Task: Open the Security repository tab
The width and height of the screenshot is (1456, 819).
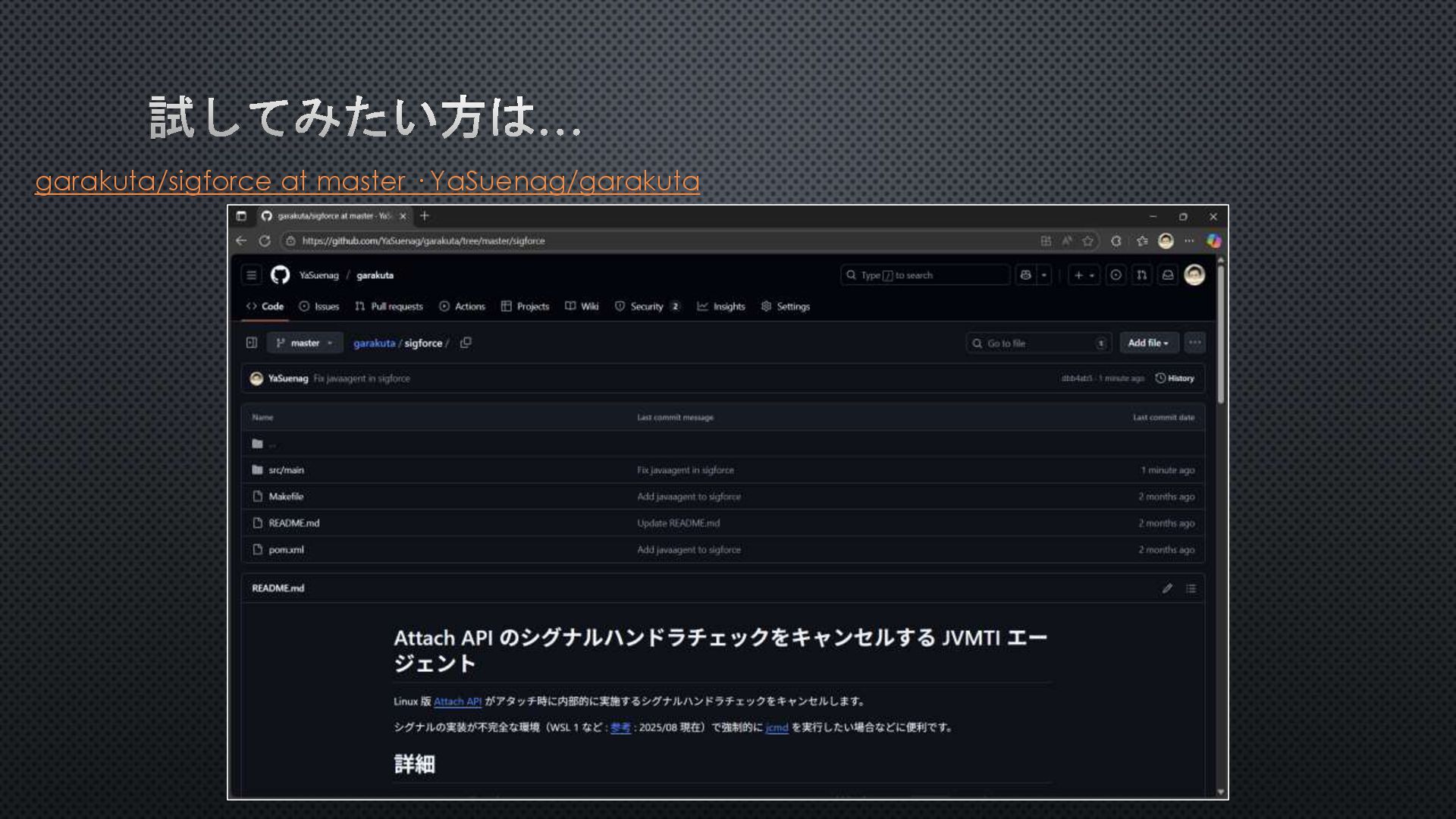Action: coord(646,306)
